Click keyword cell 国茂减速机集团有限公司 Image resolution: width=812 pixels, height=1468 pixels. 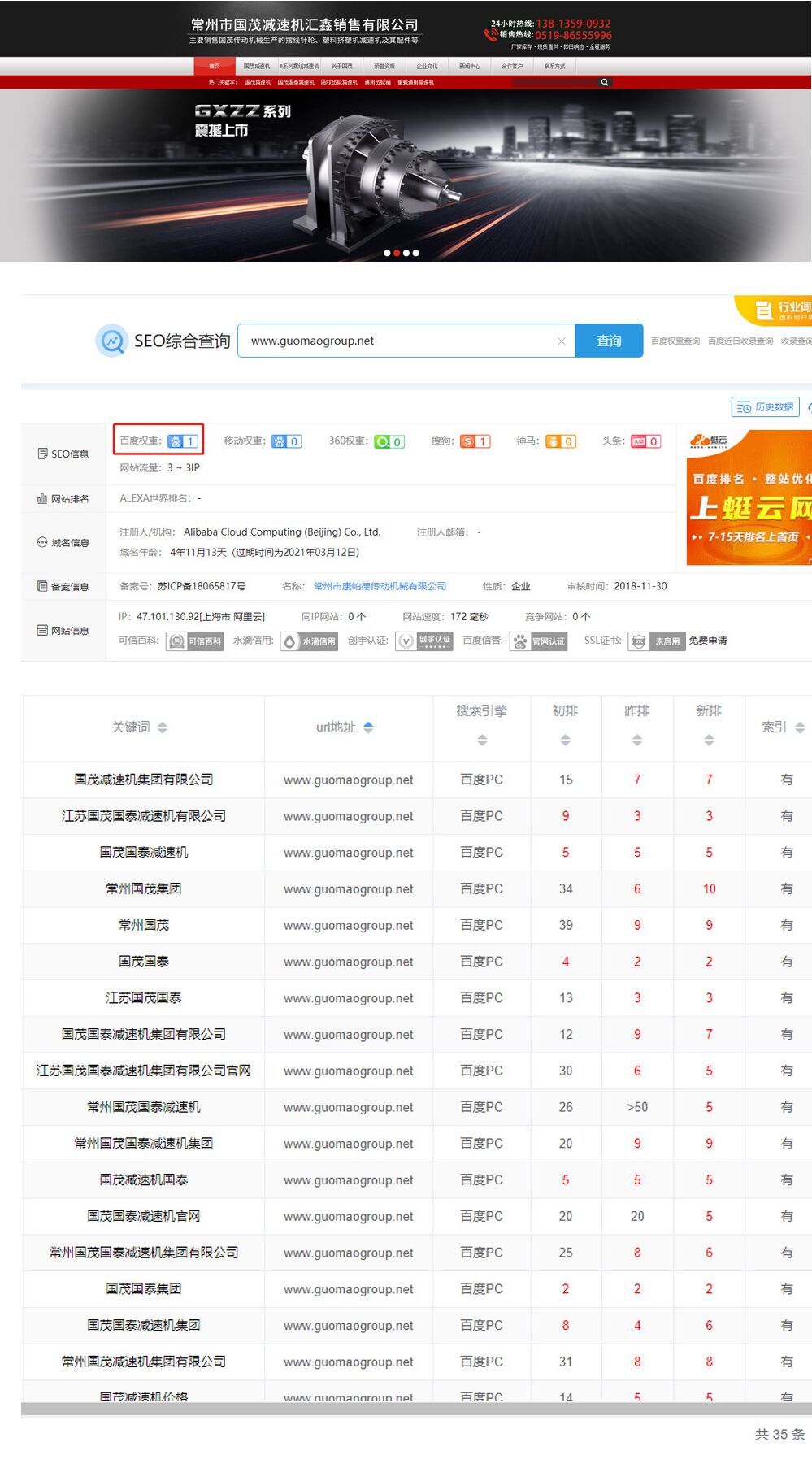(144, 780)
